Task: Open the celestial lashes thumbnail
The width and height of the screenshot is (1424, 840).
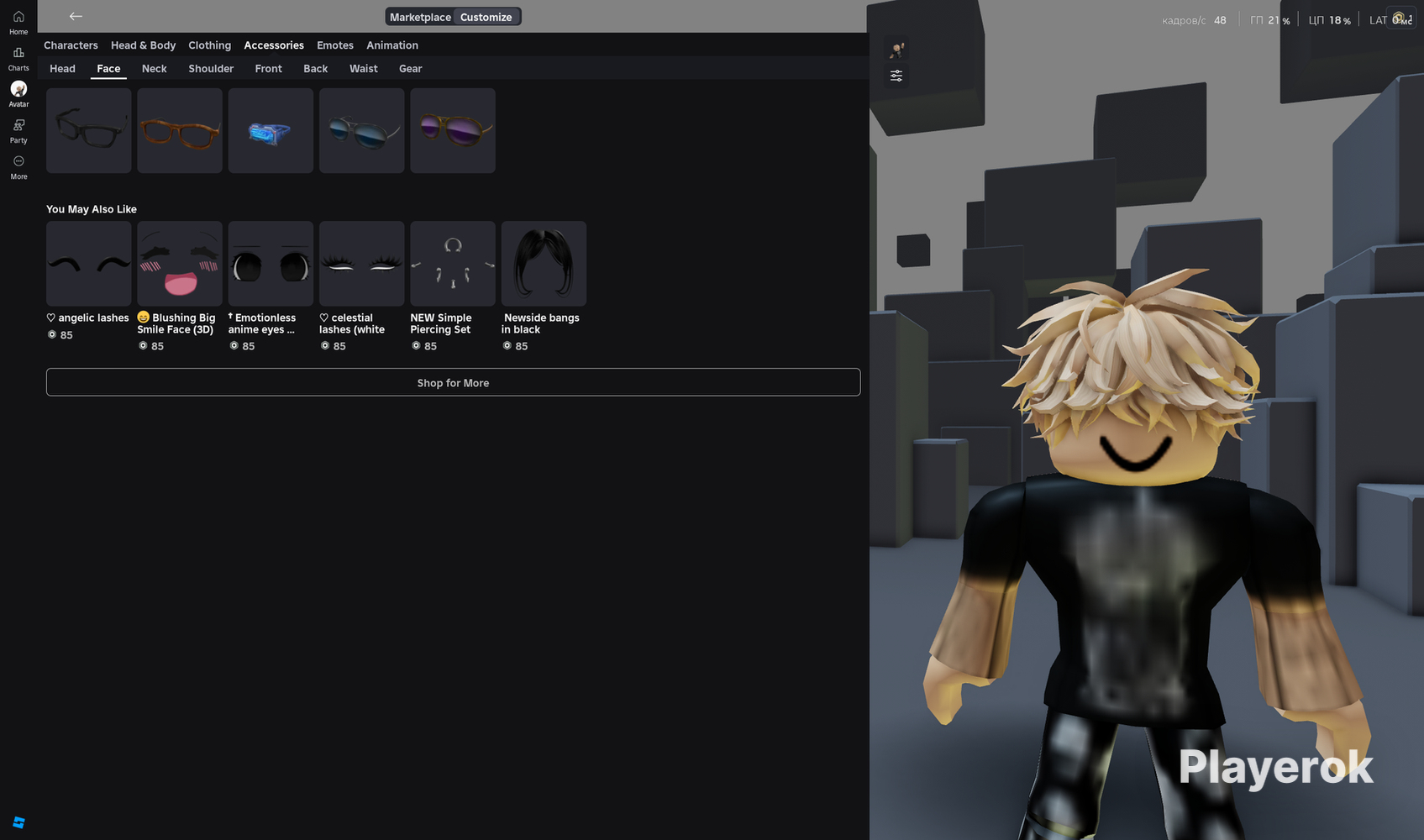Action: tap(362, 264)
